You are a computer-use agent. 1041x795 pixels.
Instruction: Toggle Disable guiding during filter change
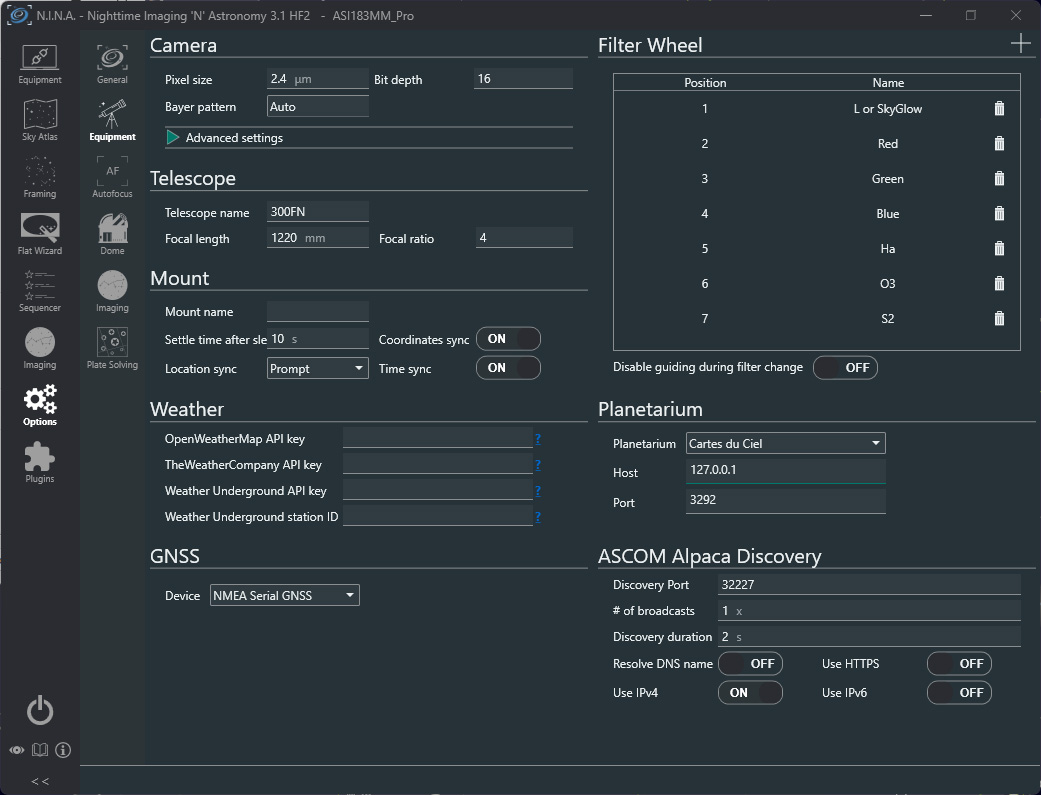point(845,367)
